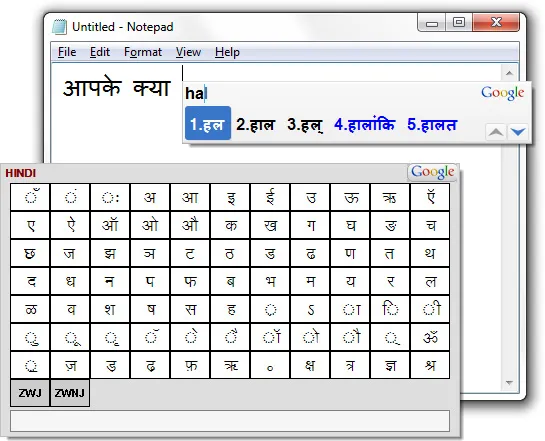Tap the म key
Viewport: 545px width, 441px height.
[x=310, y=281]
